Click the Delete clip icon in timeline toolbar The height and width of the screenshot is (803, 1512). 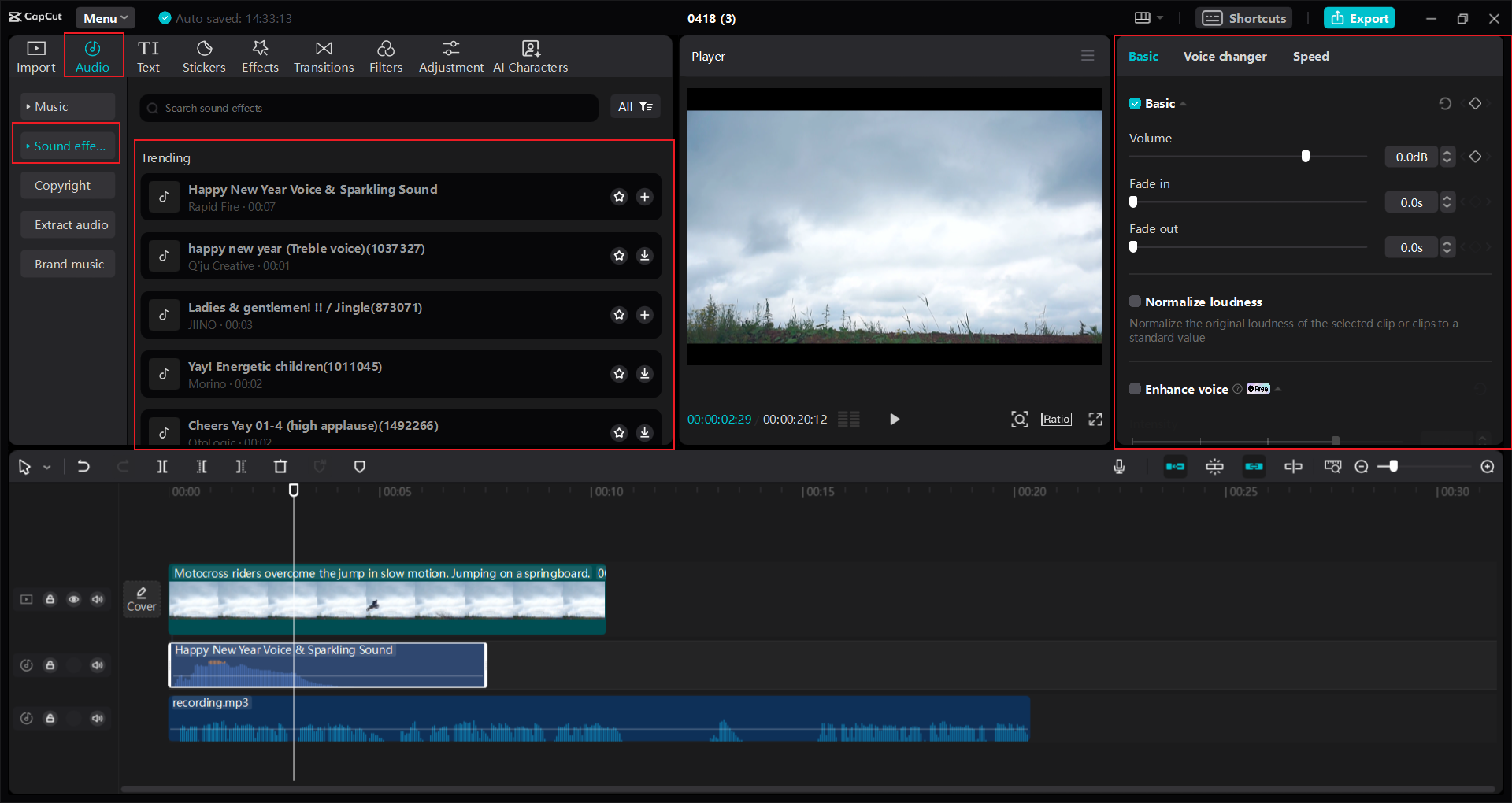280,466
